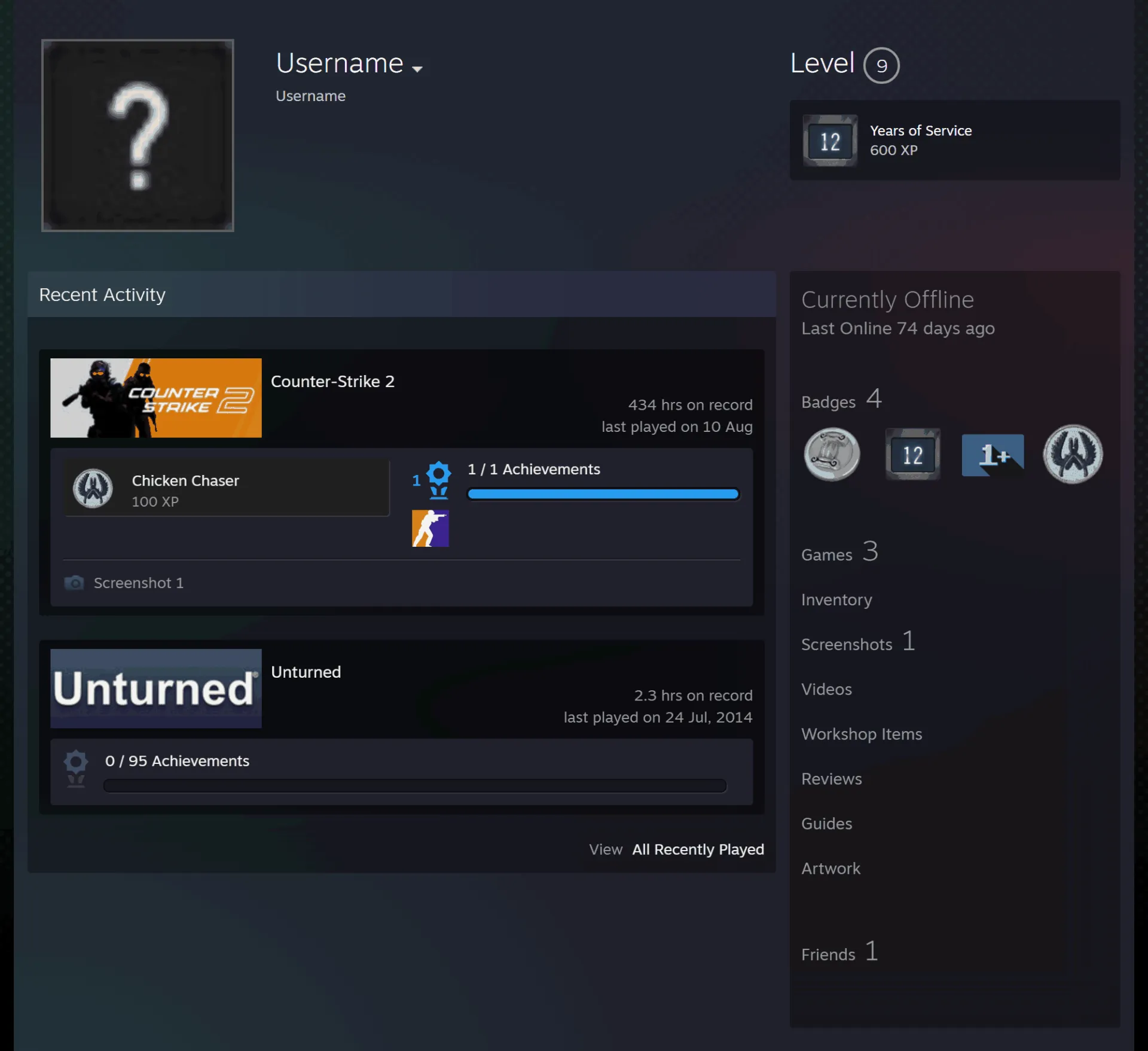Expand the Username dropdown arrow
The height and width of the screenshot is (1051, 1148).
point(417,69)
